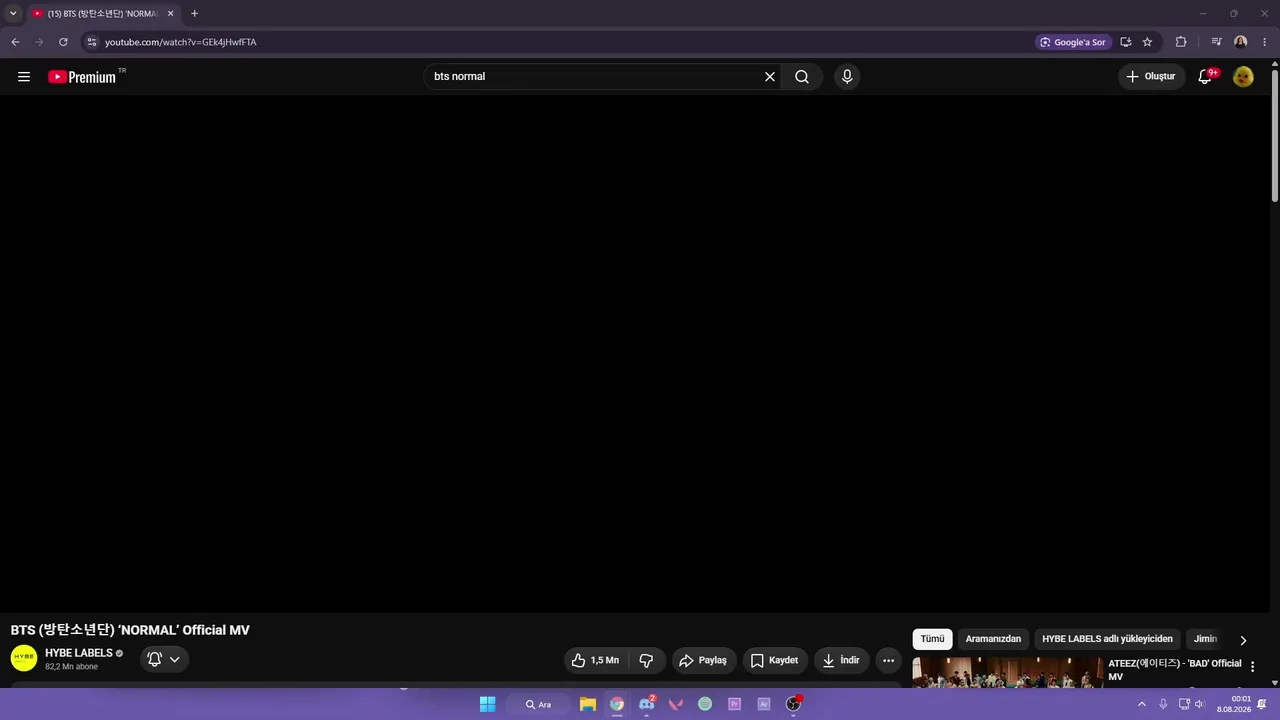Open Discord from taskbar
Viewport: 1280px width, 720px height.
646,704
